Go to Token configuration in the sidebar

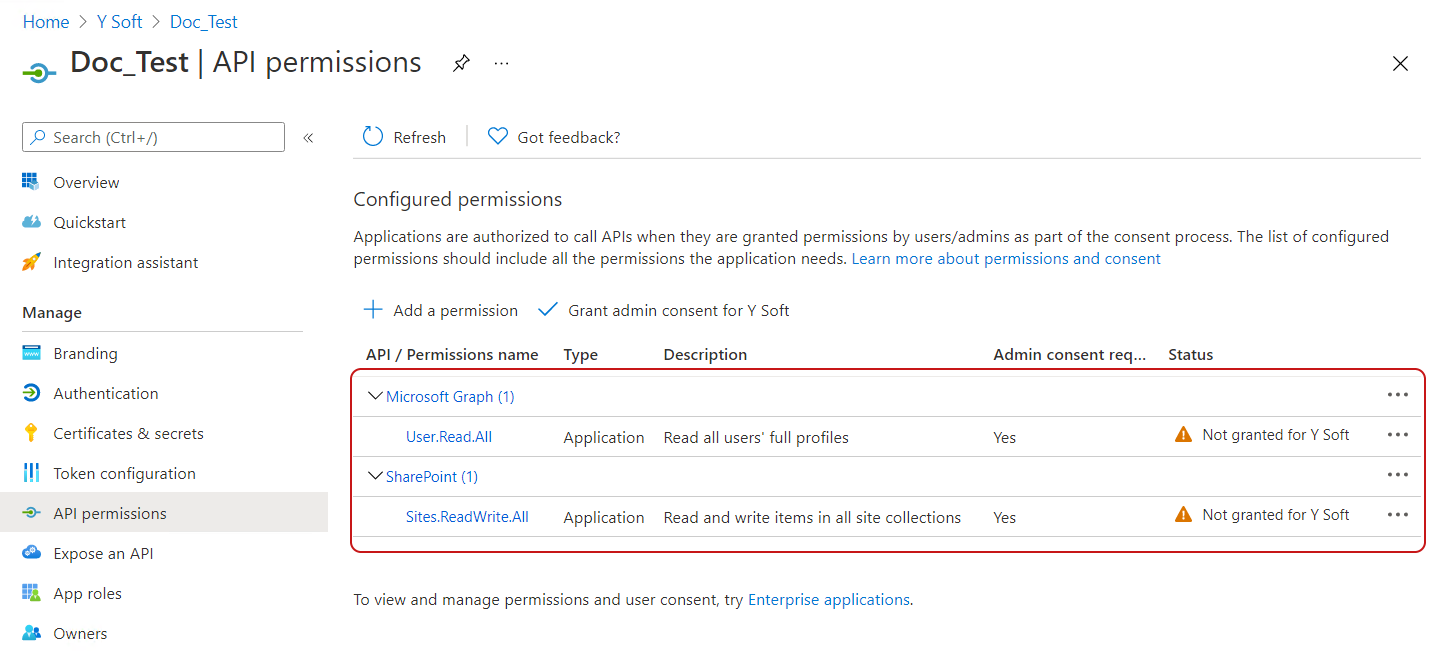(124, 474)
